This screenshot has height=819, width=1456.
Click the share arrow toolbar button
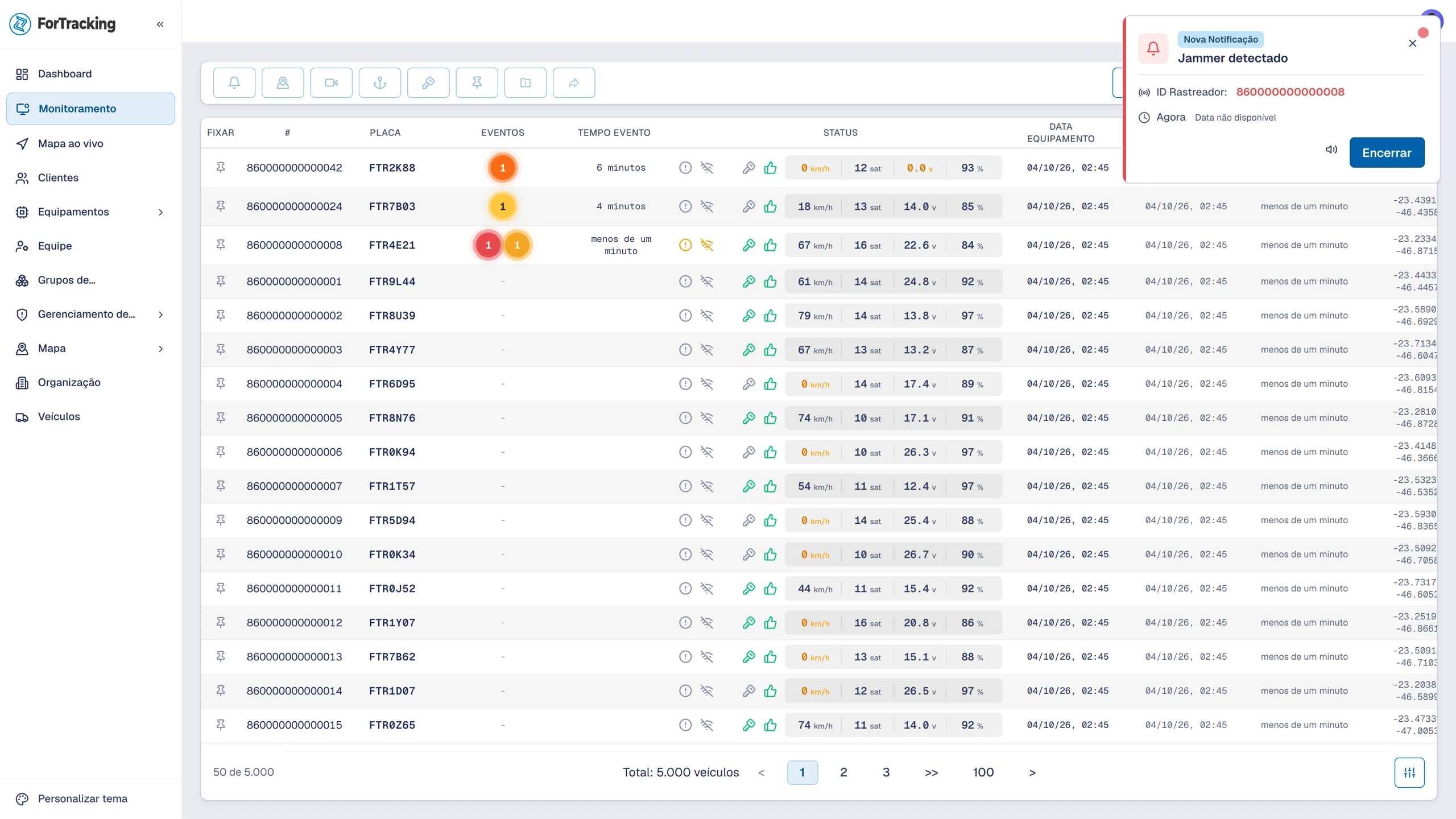click(x=574, y=83)
